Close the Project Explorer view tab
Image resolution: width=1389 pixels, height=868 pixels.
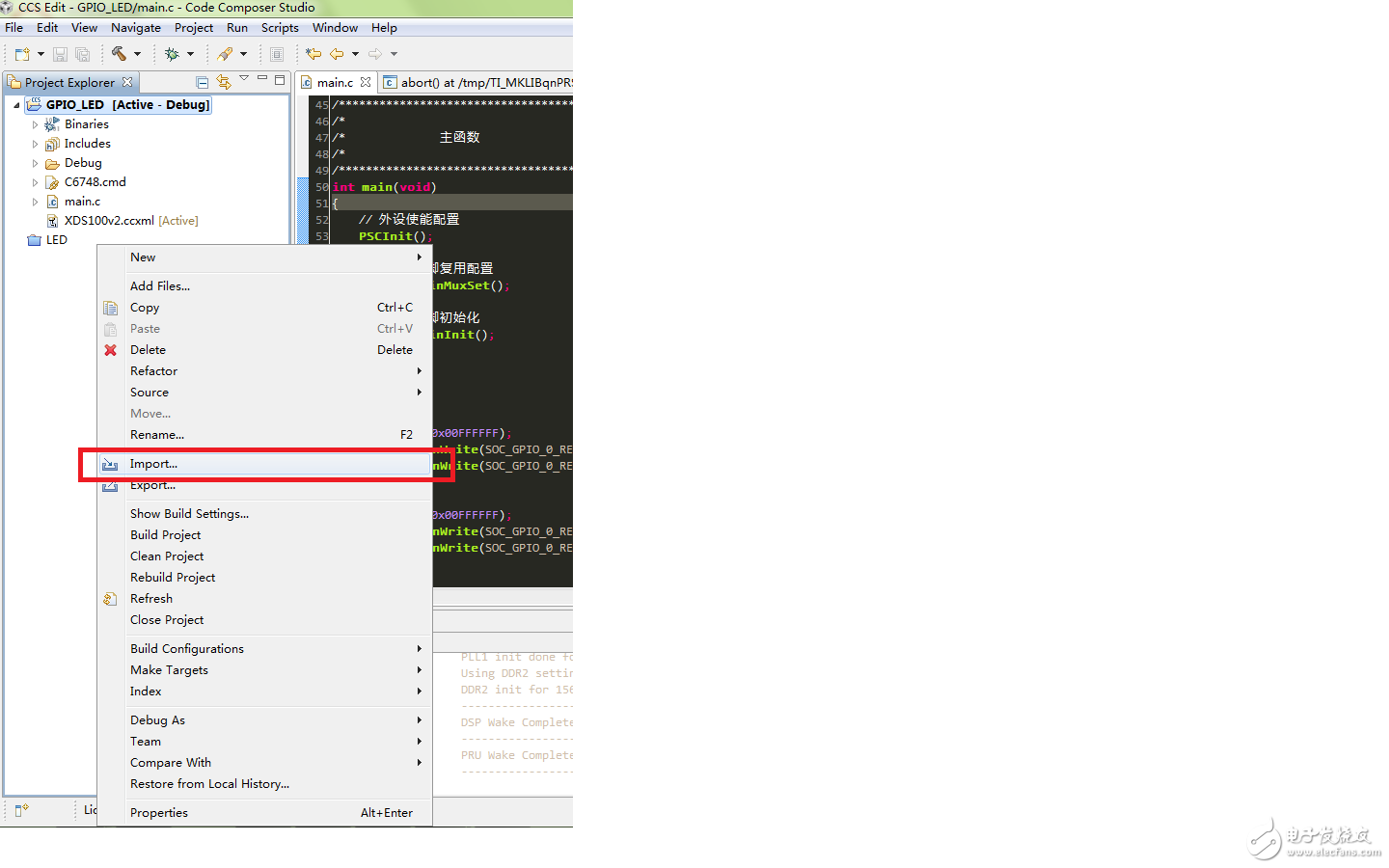tap(127, 82)
